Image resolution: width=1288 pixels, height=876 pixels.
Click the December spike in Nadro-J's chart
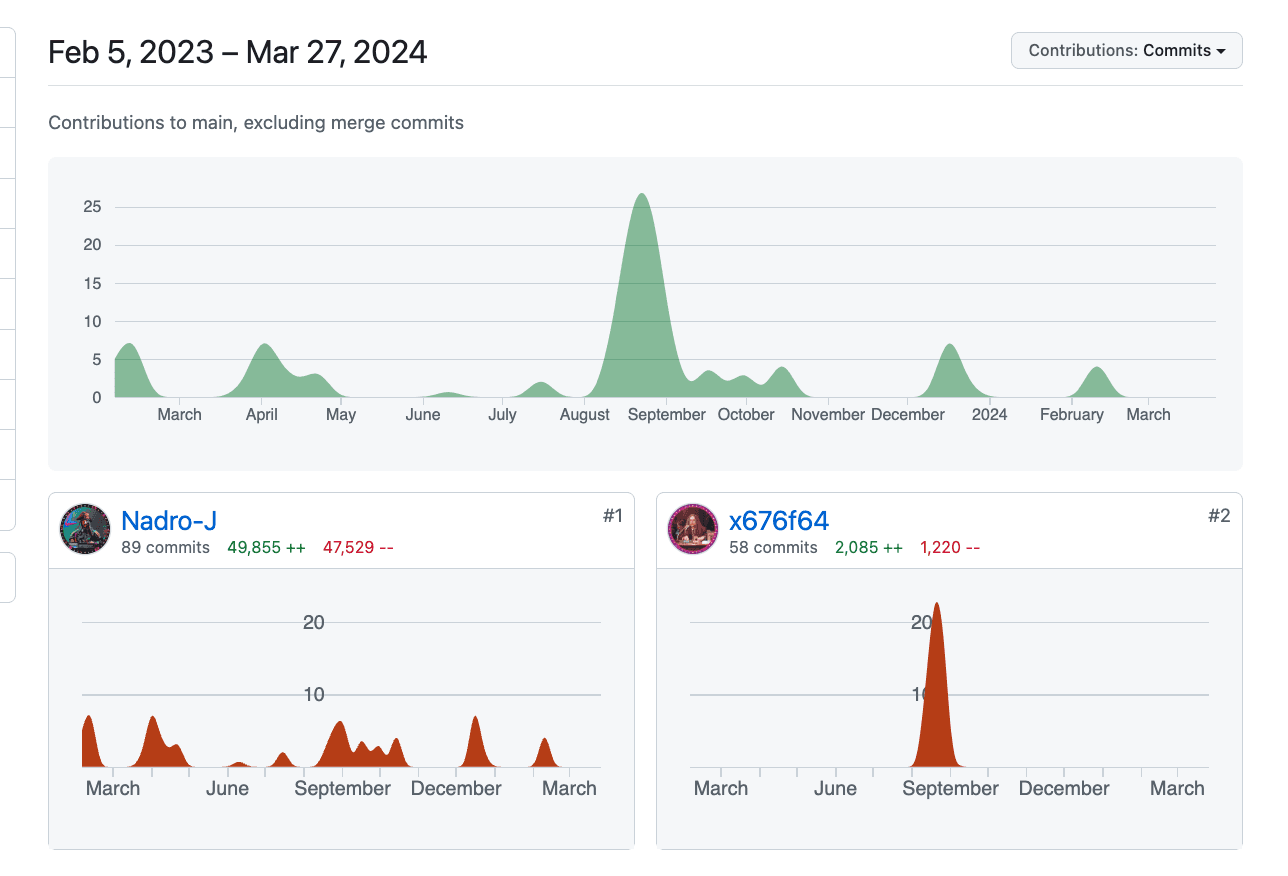(475, 745)
